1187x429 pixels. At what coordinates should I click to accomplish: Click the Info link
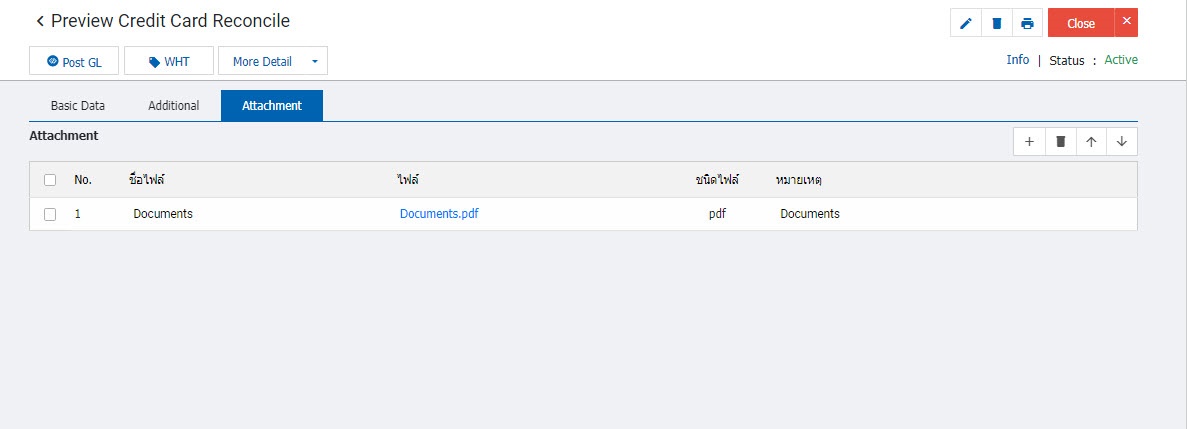coord(1017,60)
